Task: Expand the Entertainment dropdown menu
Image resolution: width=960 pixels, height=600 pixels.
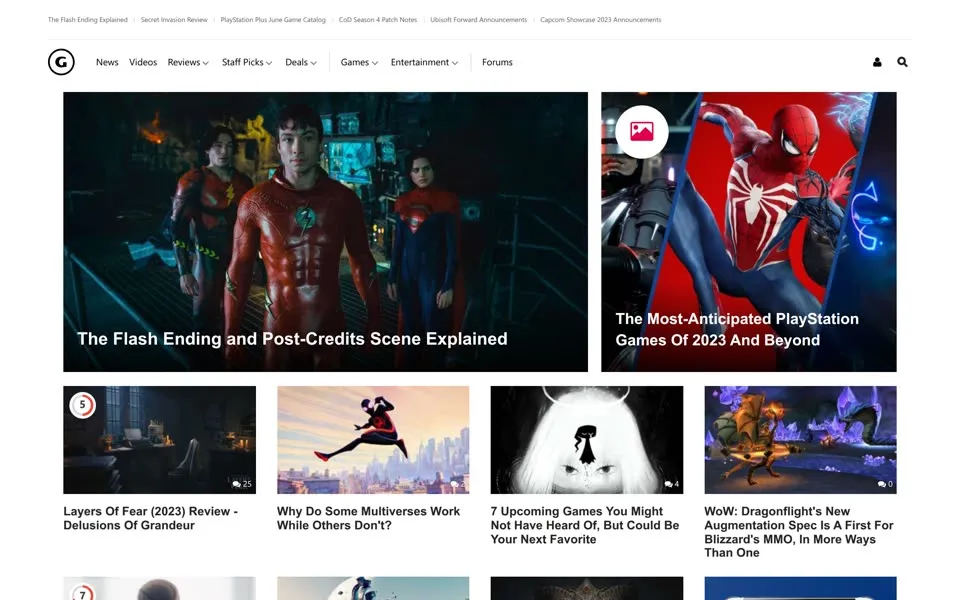Action: [x=424, y=62]
